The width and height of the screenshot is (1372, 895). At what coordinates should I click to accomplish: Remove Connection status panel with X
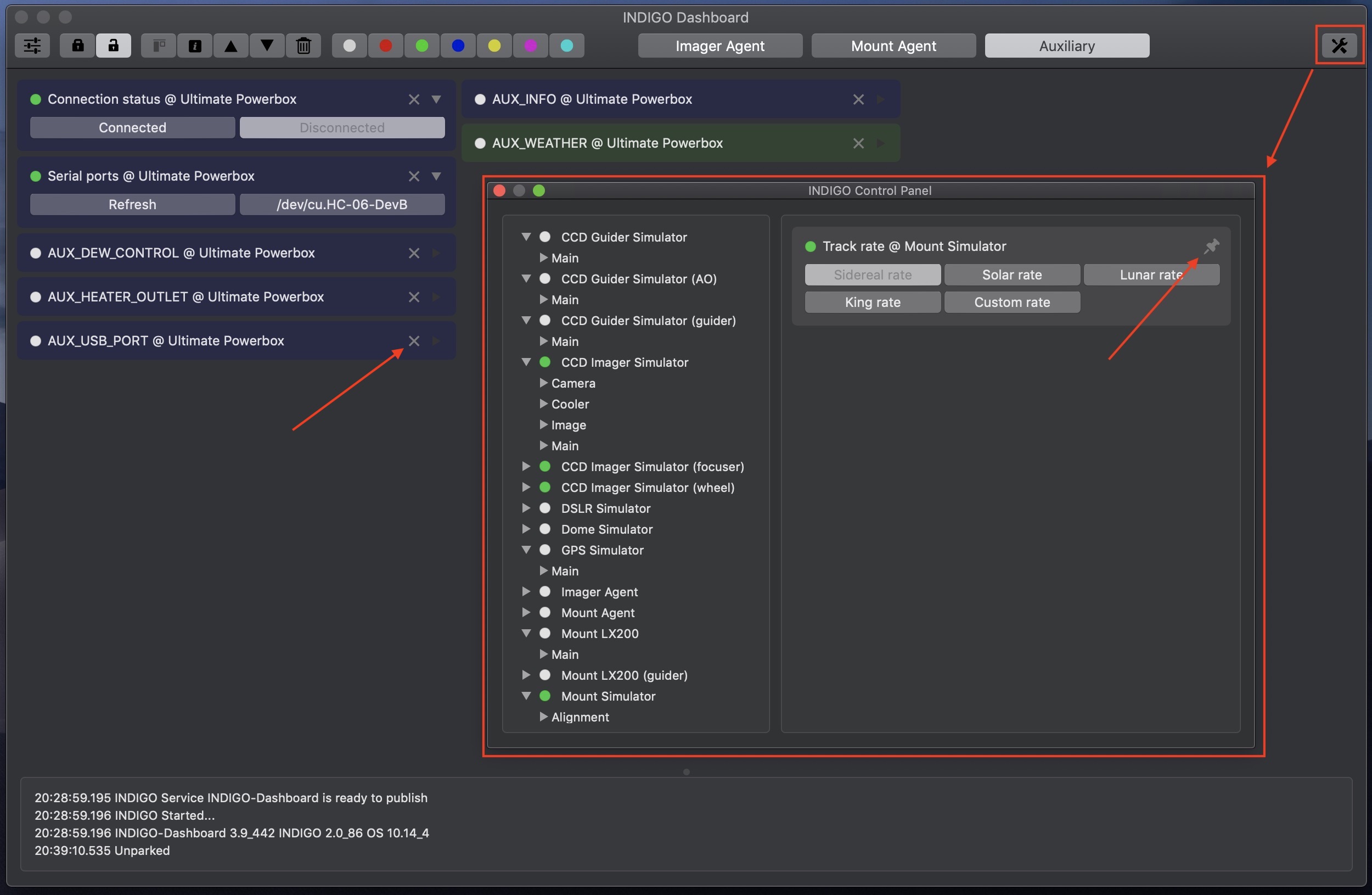tap(414, 99)
